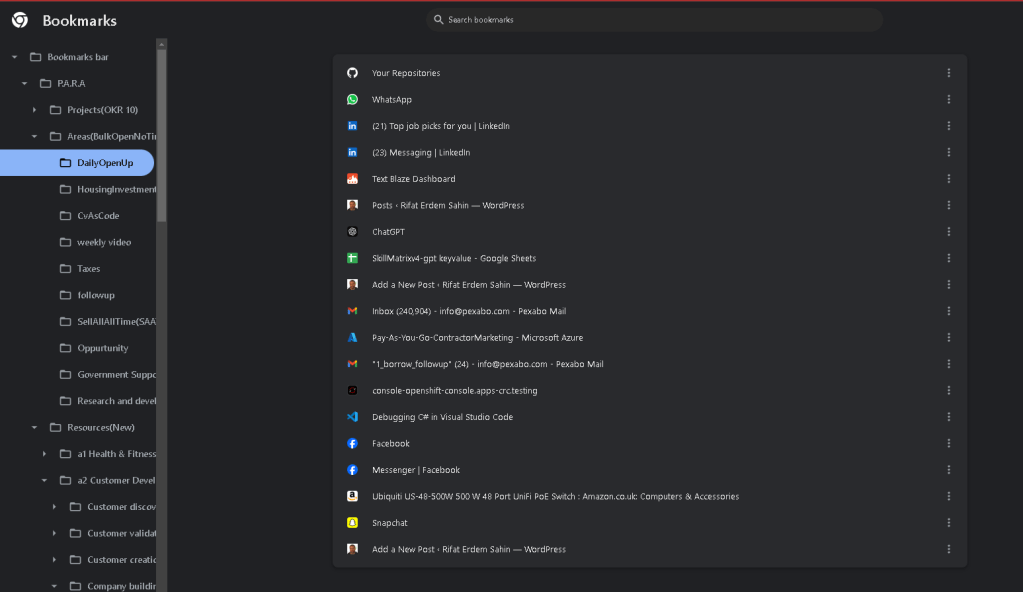Click LinkedIn icon for Messaging bookmark
Screen dimensions: 1023x592
coord(352,152)
